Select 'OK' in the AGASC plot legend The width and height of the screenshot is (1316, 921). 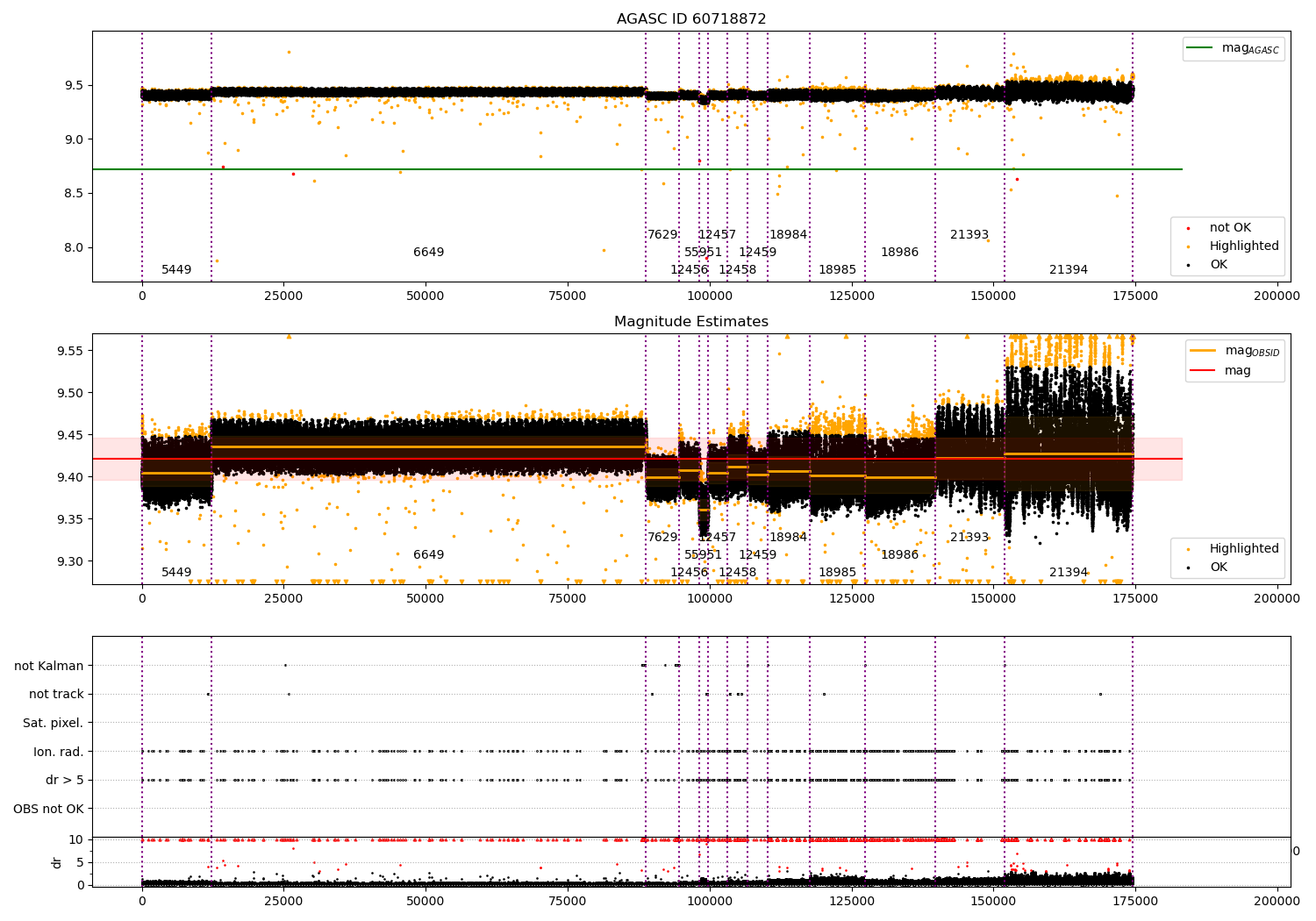click(1219, 264)
